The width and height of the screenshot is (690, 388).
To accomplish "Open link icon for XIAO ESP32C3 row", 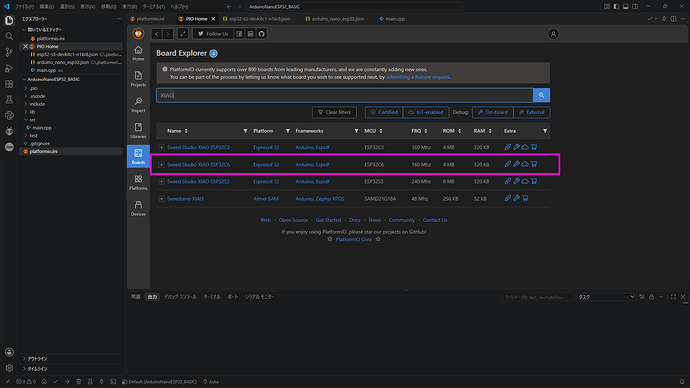I will click(x=508, y=147).
